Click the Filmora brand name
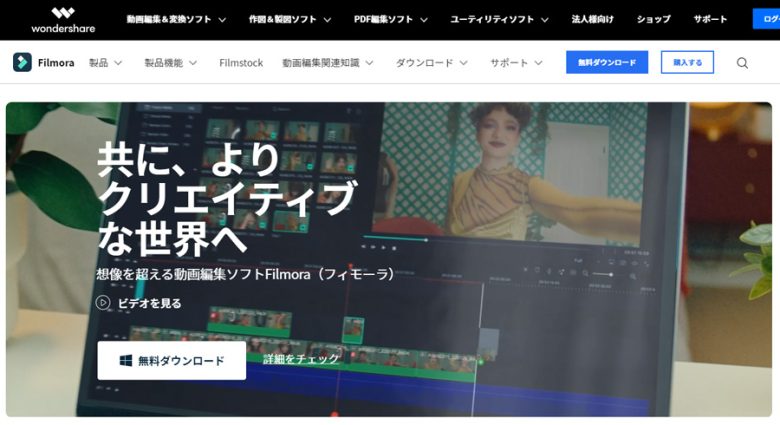This screenshot has height=425, width=780. click(56, 63)
